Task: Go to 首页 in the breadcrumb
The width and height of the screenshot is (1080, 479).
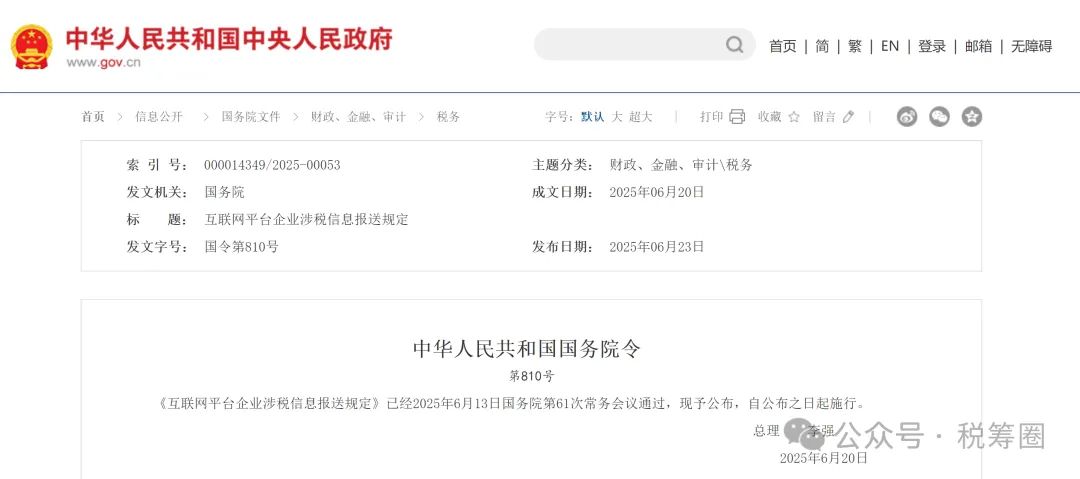Action: (x=93, y=117)
